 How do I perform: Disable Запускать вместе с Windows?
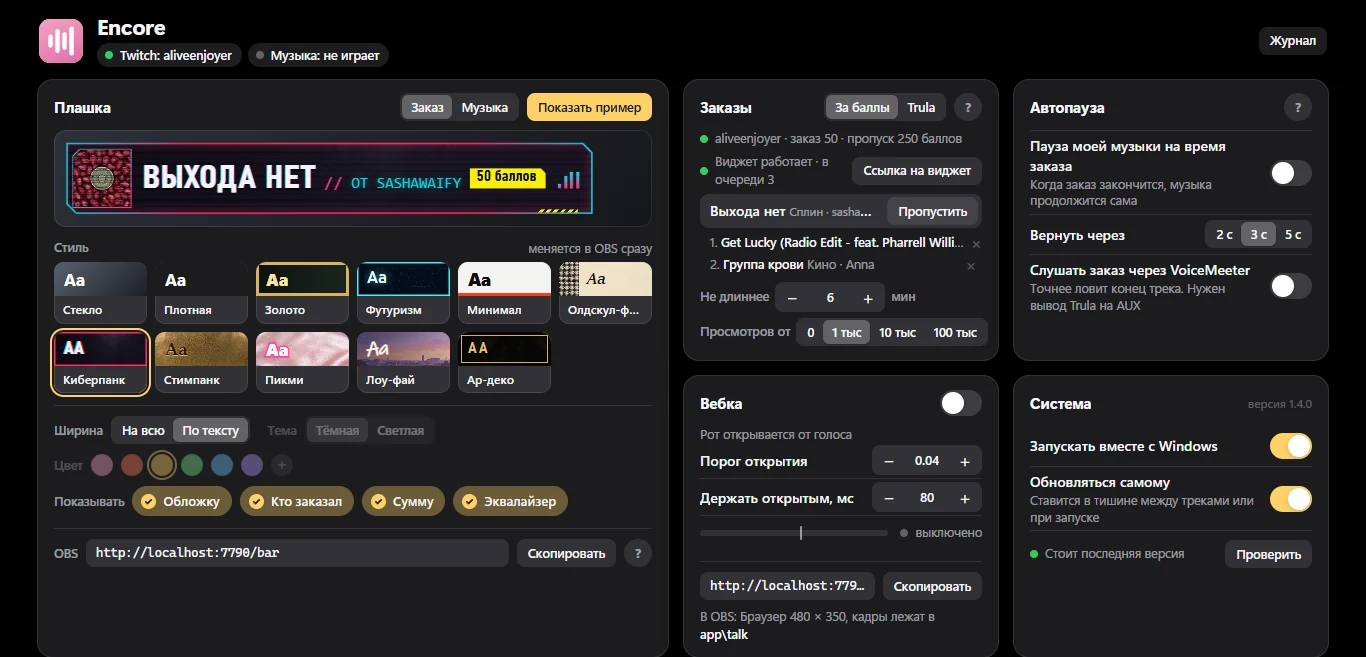click(x=1291, y=446)
